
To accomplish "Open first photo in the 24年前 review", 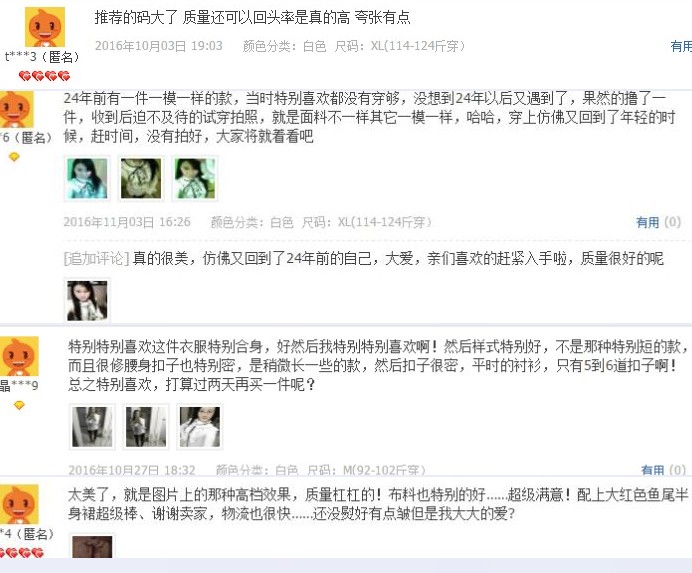I will pyautogui.click(x=87, y=178).
